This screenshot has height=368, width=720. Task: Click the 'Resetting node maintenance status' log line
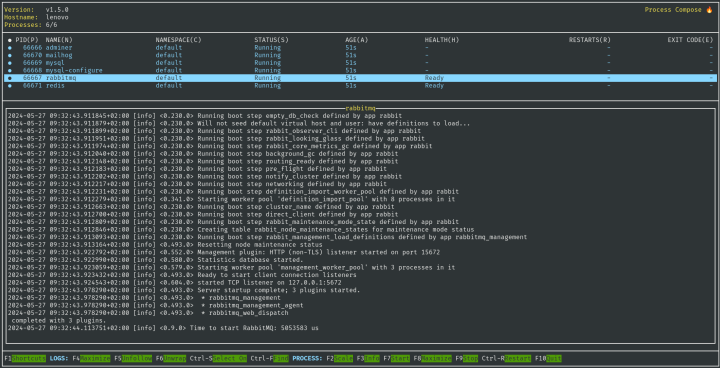165,245
